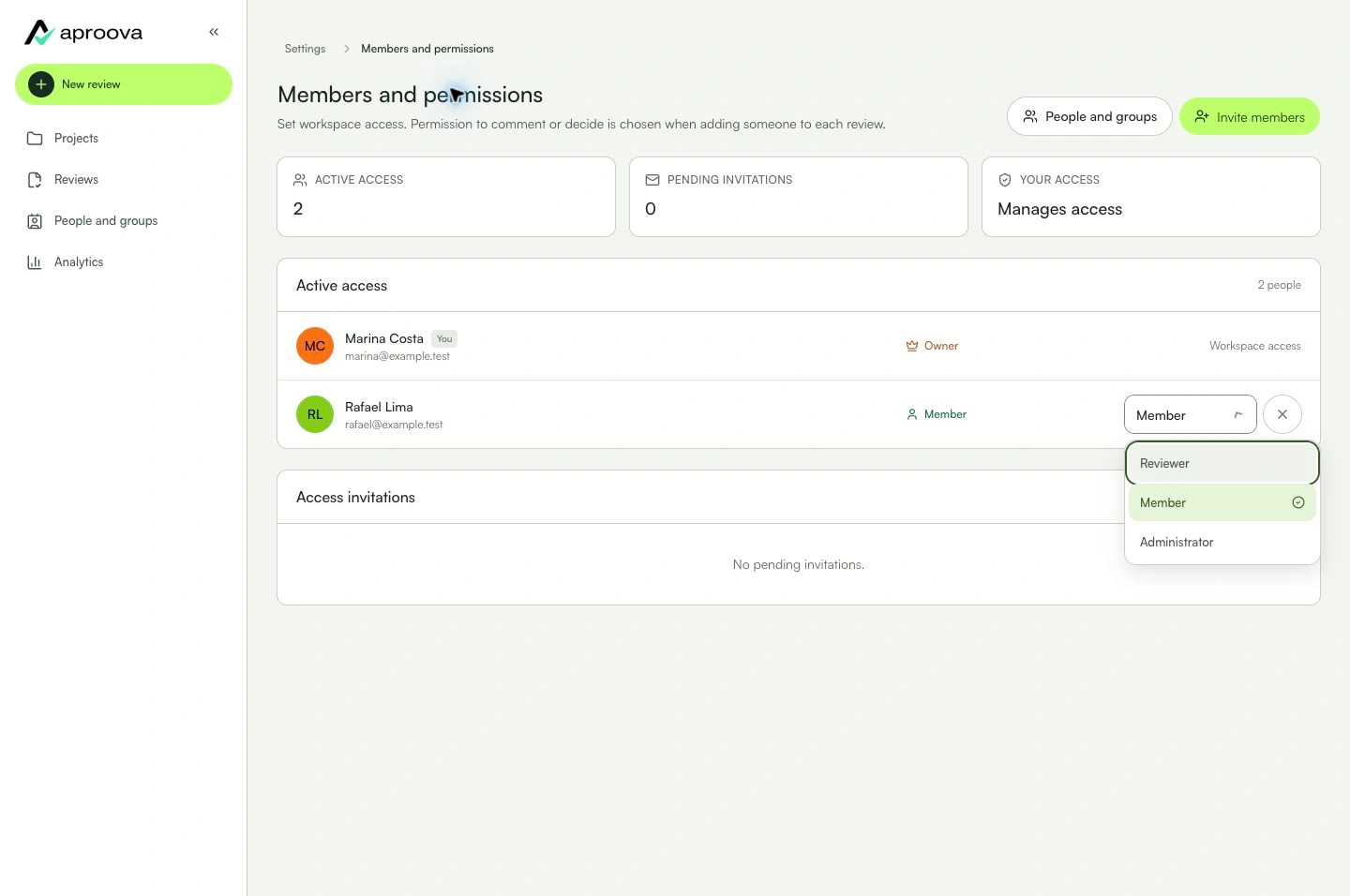Click the '2 people' count
The width and height of the screenshot is (1350, 896).
1280,285
